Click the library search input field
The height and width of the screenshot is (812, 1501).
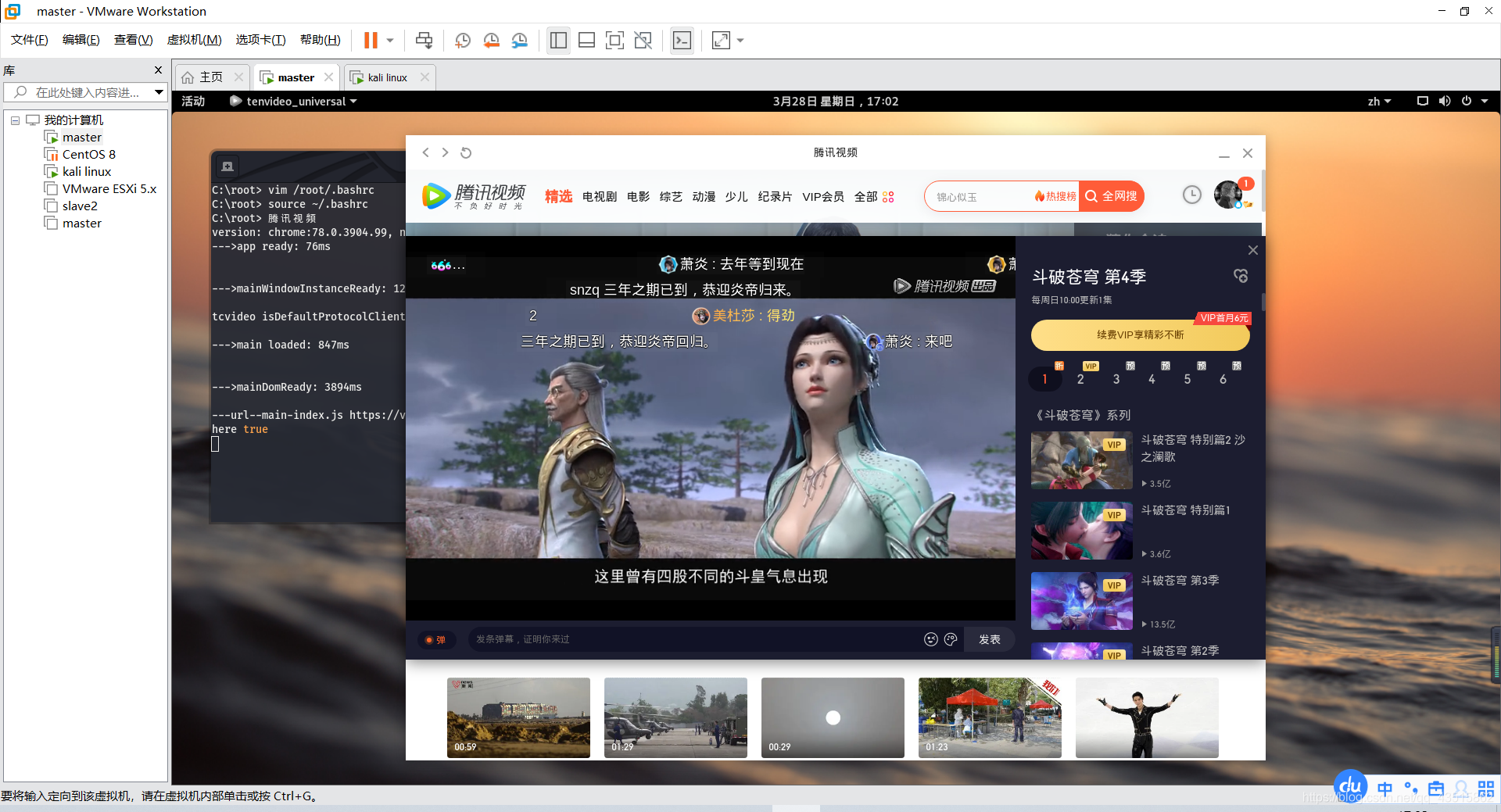click(x=78, y=92)
